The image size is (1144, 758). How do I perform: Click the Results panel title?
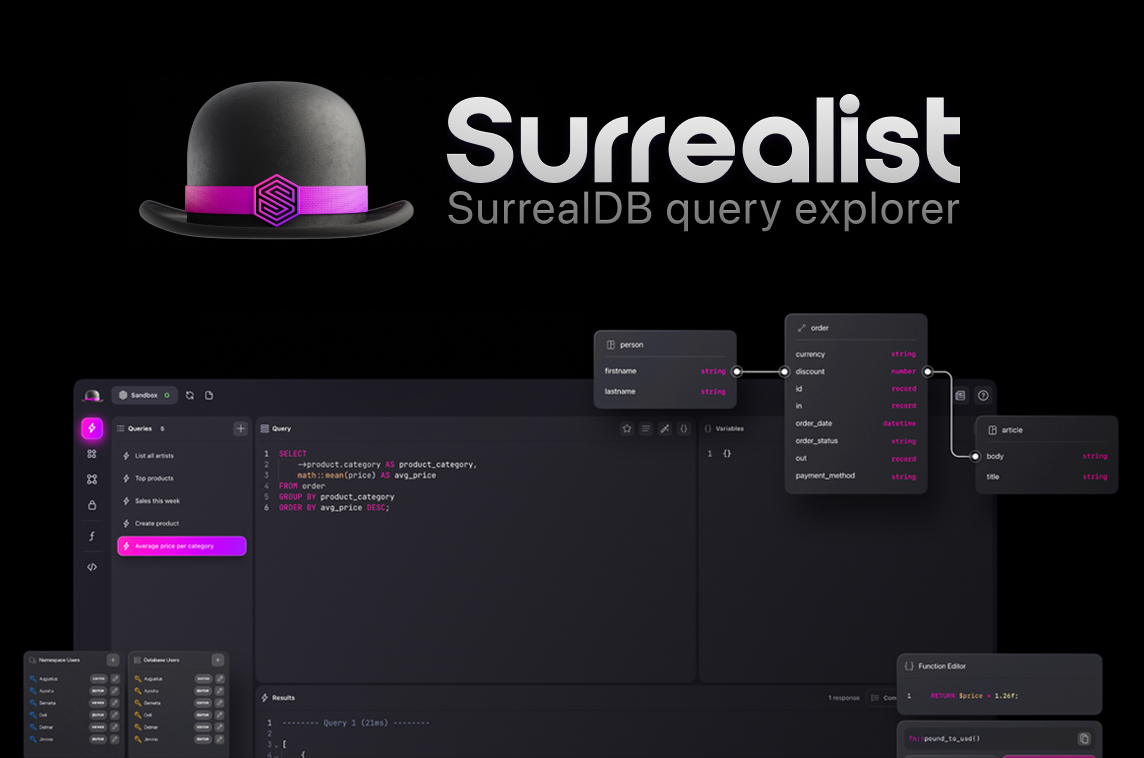point(283,698)
